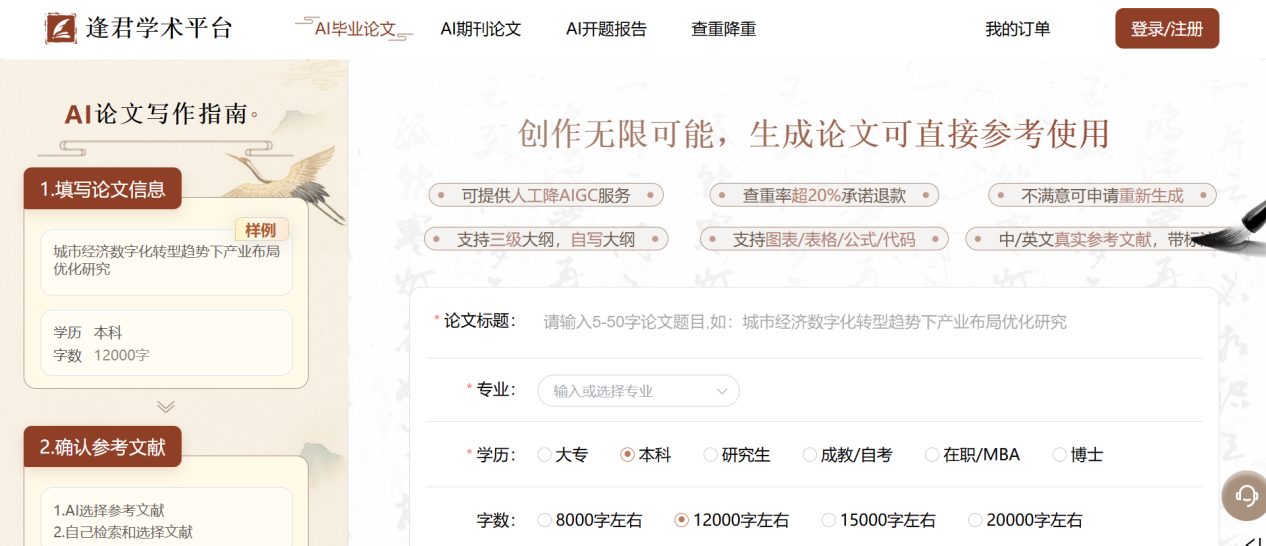
Task: Select the 12000字左右 word count option
Action: pyautogui.click(x=731, y=520)
